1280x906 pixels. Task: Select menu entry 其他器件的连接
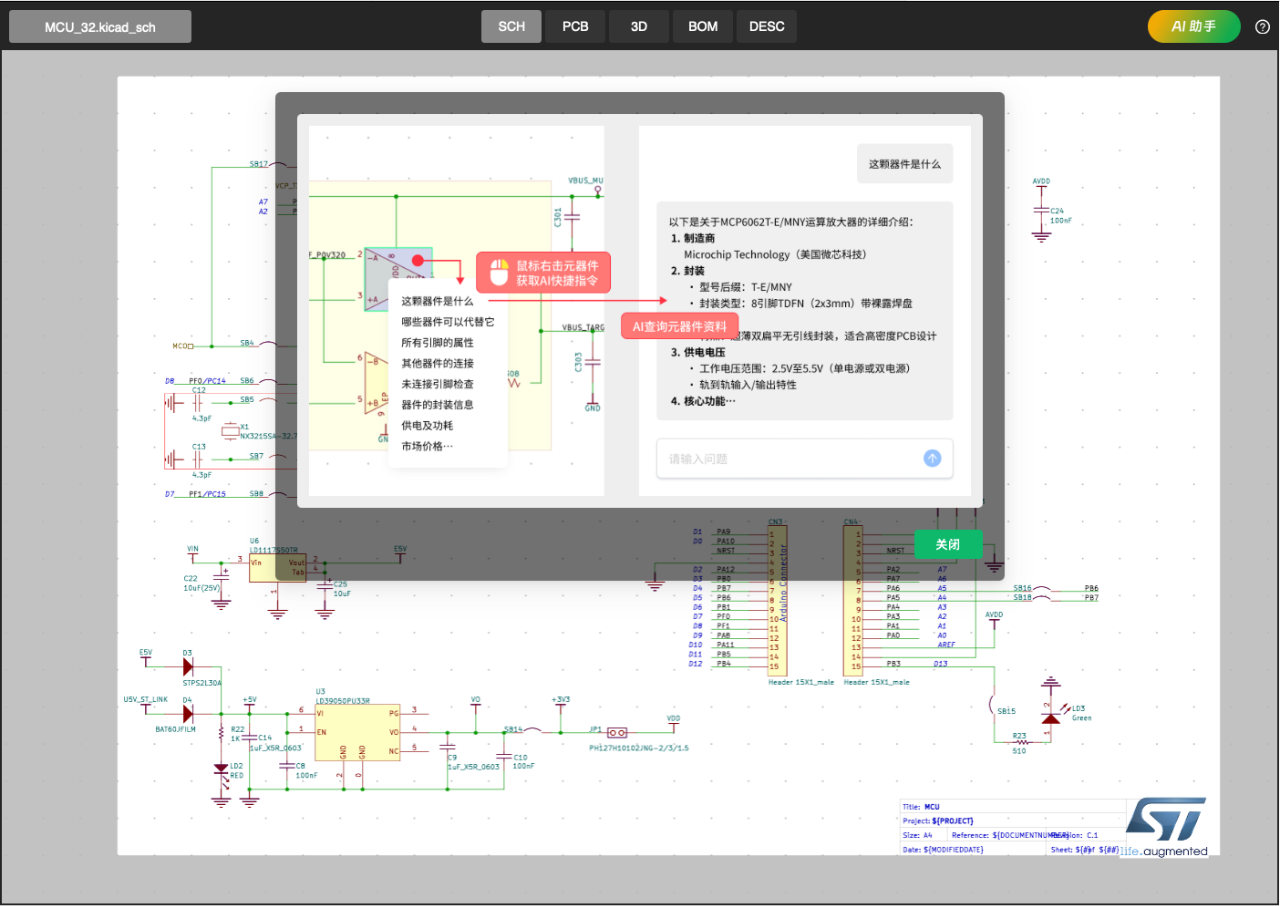pyautogui.click(x=438, y=363)
